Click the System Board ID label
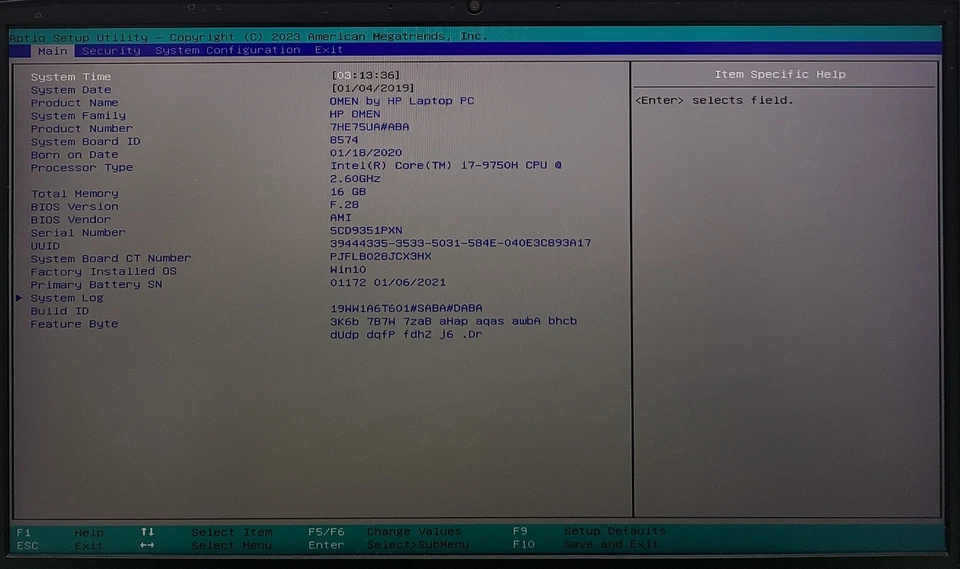This screenshot has width=960, height=569. tap(86, 141)
